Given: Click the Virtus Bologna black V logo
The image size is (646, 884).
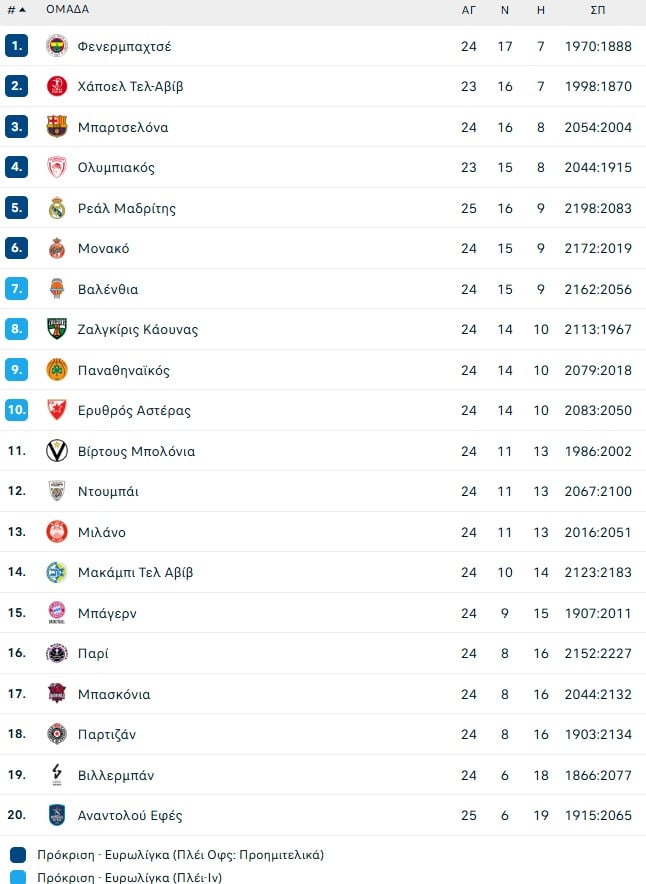Looking at the screenshot, I should 57,451.
